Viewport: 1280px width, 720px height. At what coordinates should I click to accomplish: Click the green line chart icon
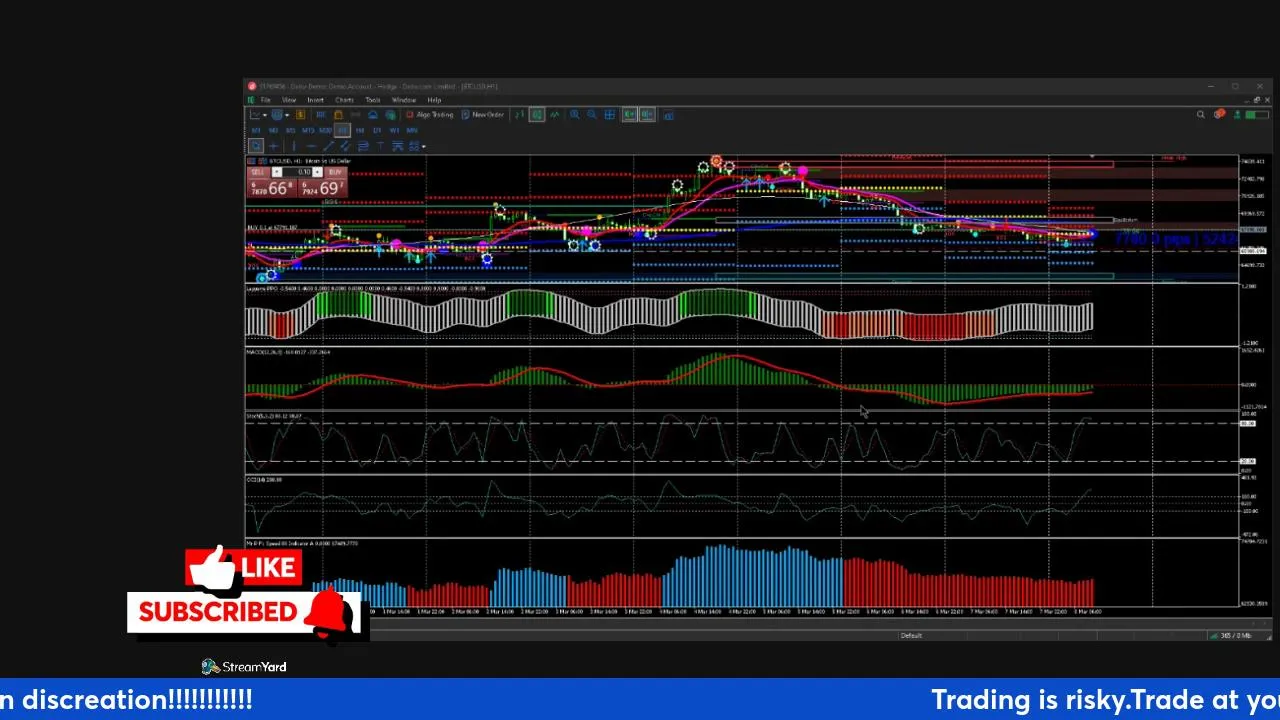click(x=555, y=115)
